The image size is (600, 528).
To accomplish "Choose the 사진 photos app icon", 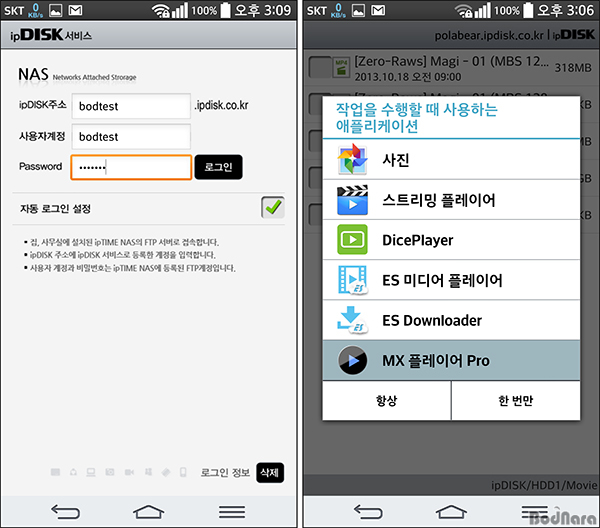I will click(352, 159).
